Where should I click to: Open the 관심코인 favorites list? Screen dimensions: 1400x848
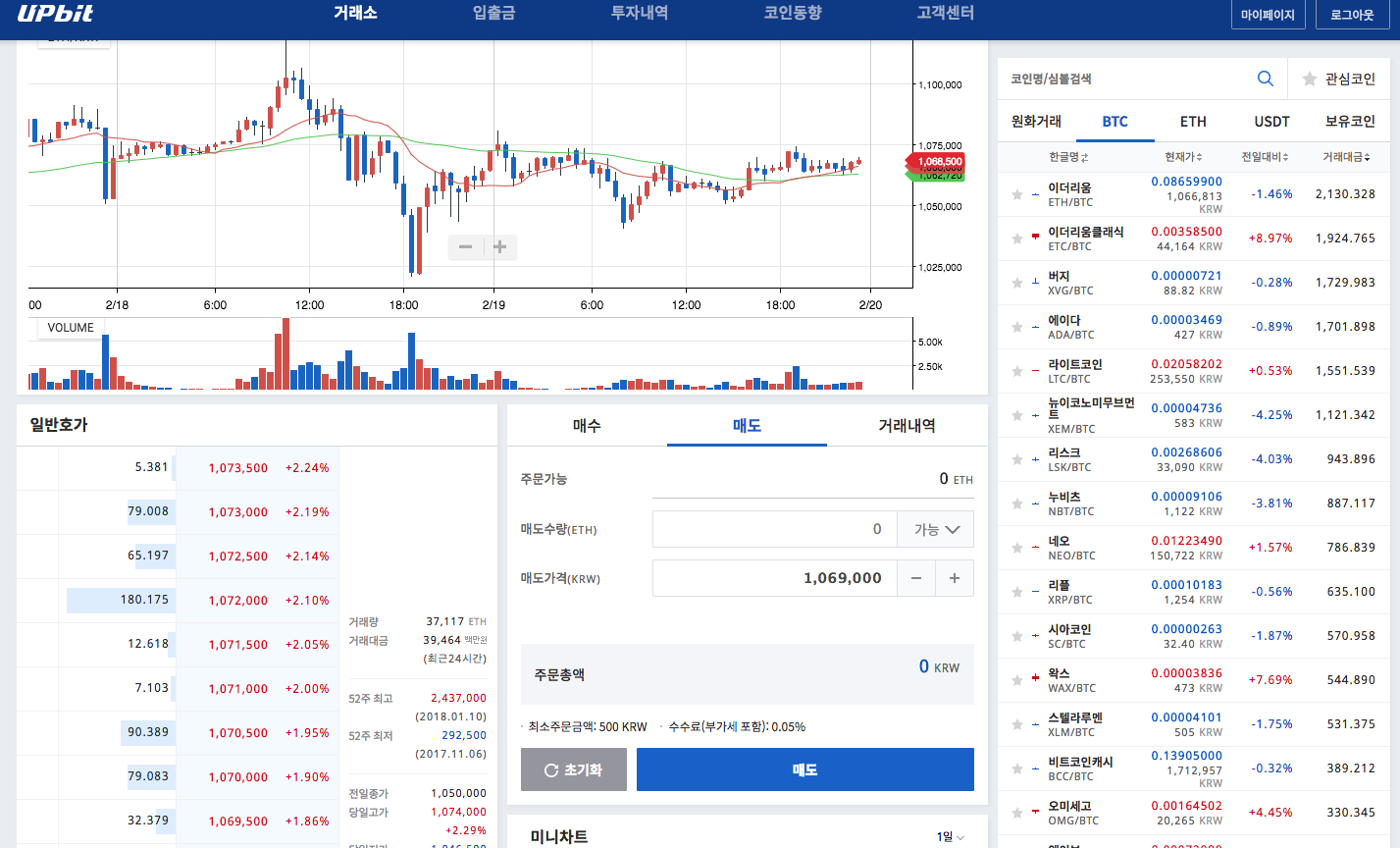tap(1339, 79)
